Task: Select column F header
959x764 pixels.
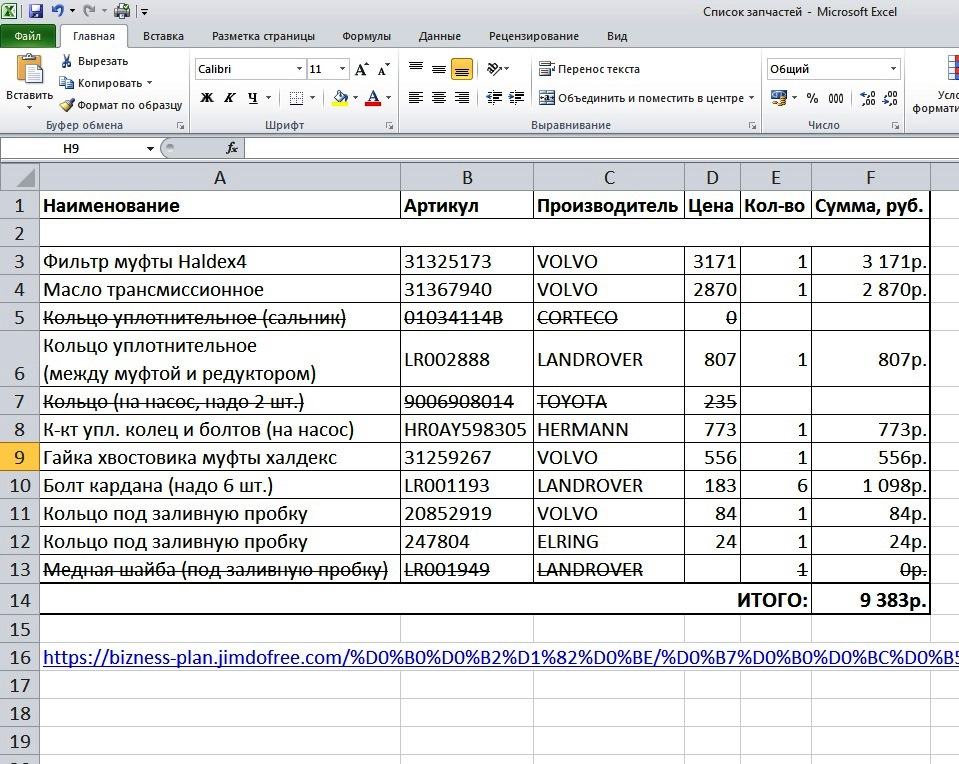Action: (870, 177)
